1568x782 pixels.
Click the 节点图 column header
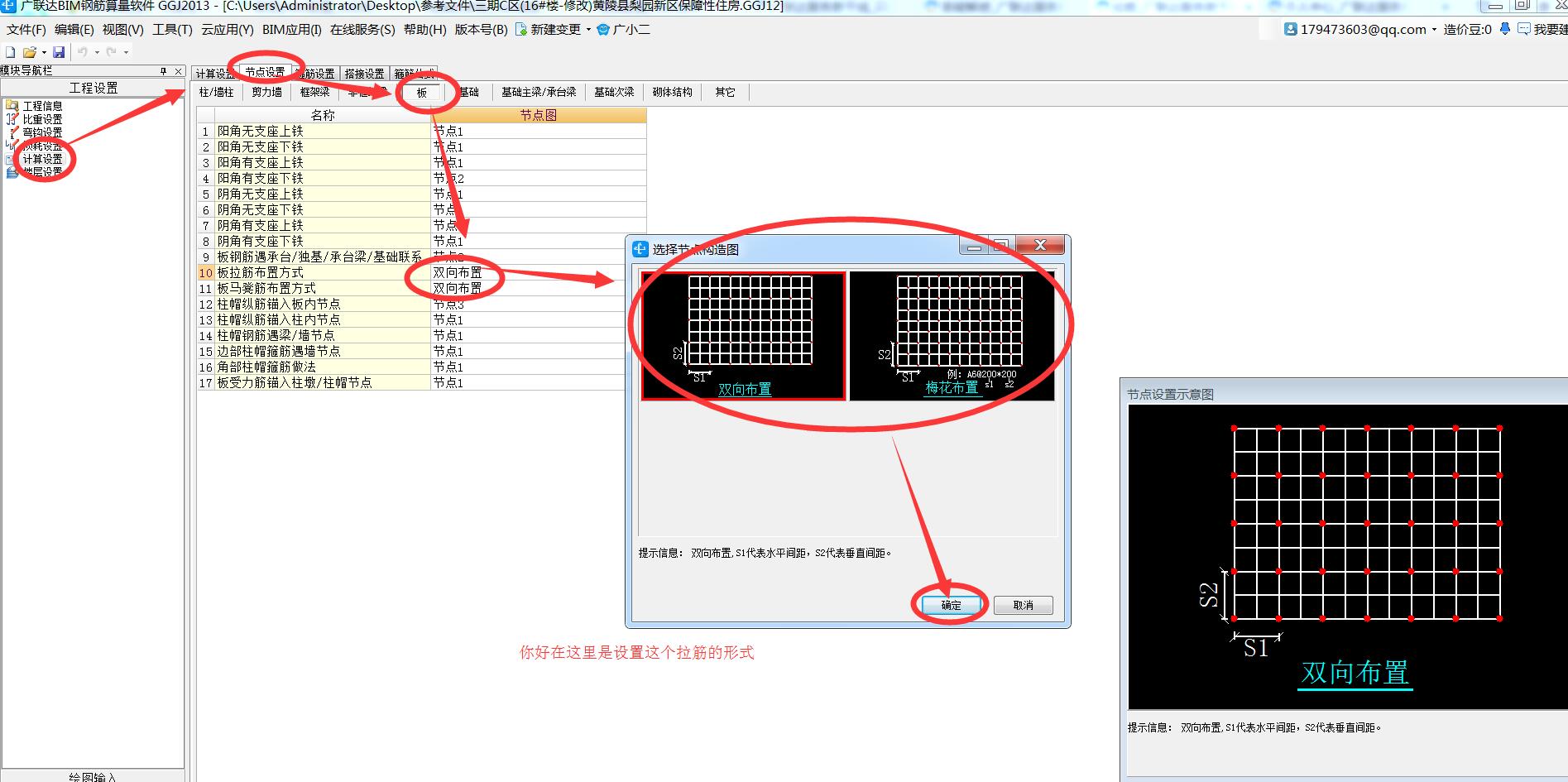pos(539,116)
